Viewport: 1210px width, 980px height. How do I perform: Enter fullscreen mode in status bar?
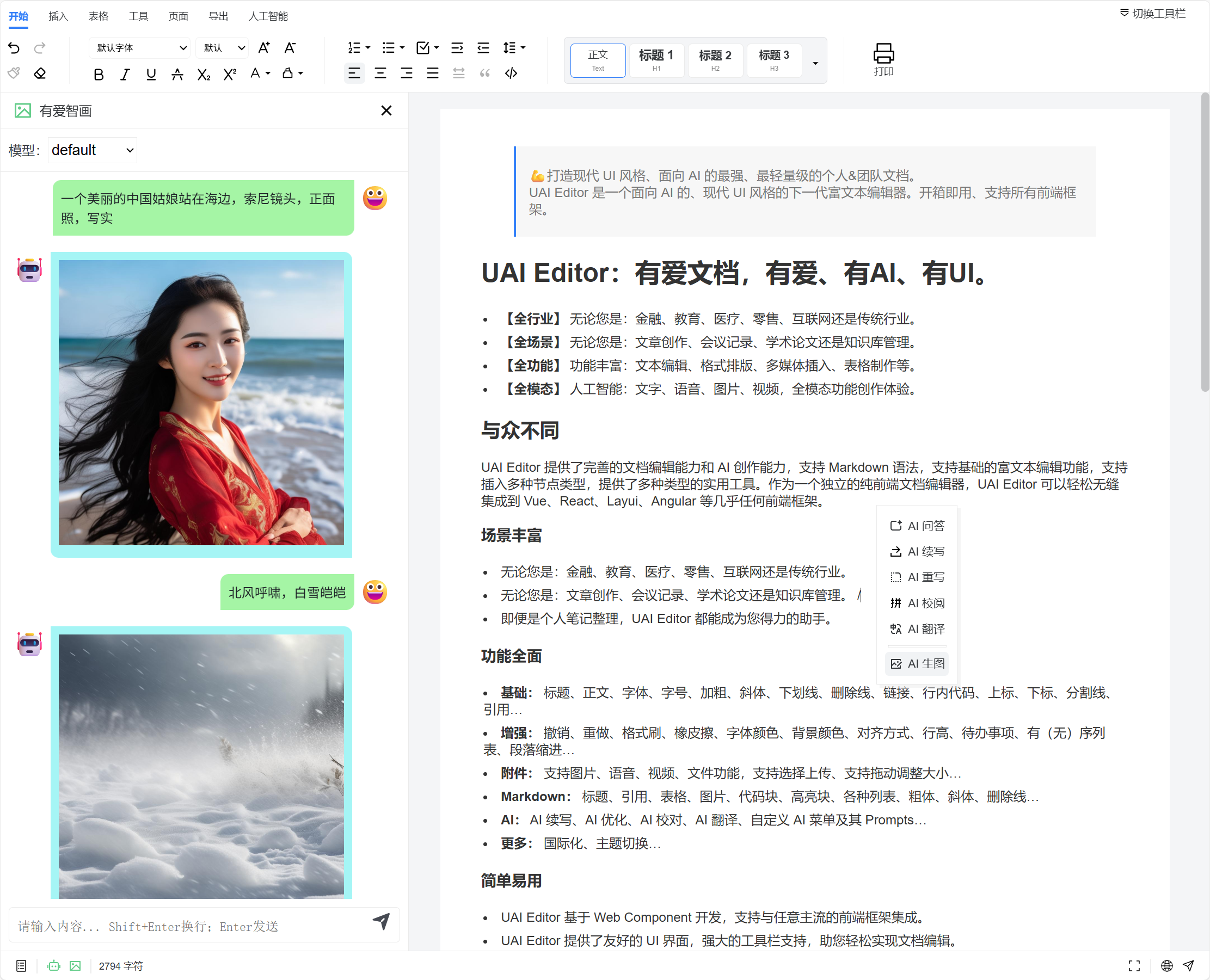point(1134,966)
